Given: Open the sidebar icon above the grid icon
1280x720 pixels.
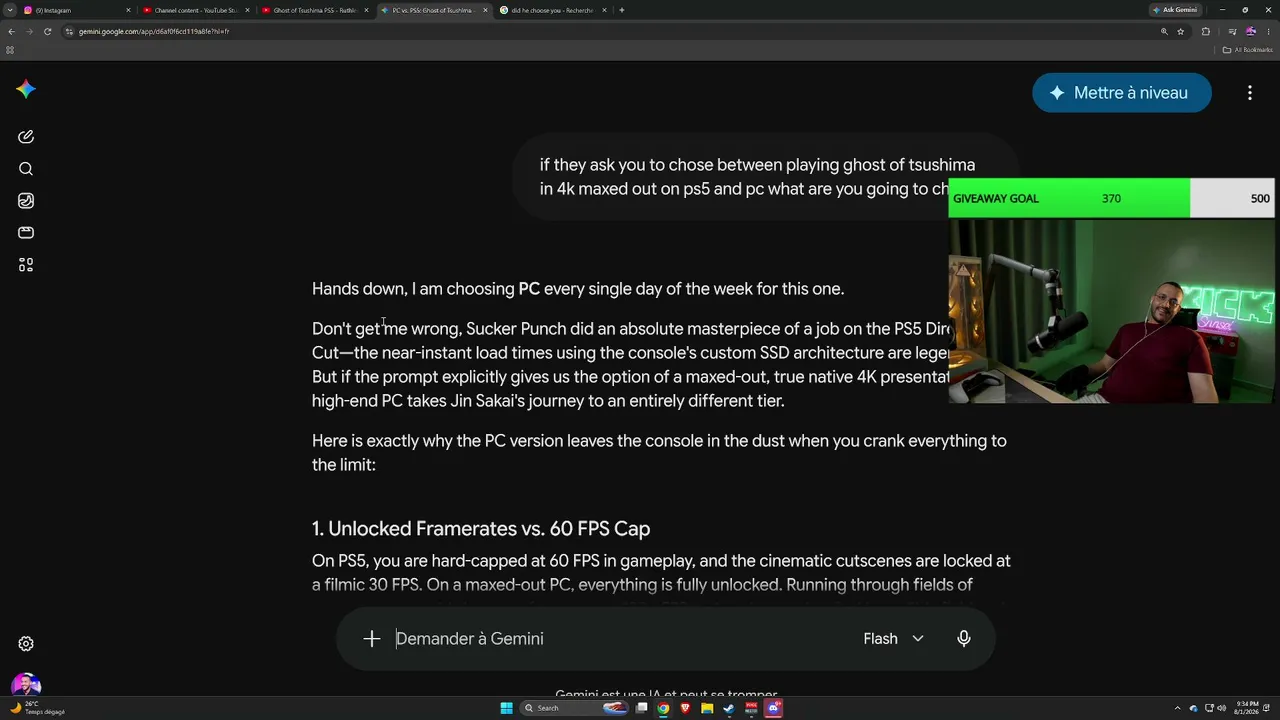Looking at the screenshot, I should (x=26, y=233).
